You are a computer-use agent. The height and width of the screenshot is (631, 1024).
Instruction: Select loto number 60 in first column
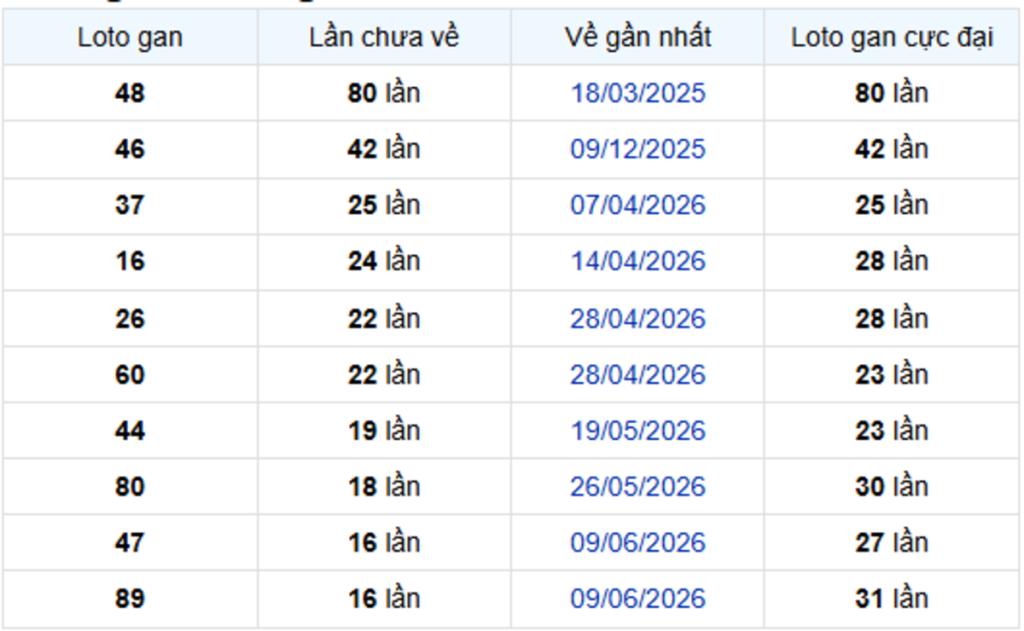[130, 375]
